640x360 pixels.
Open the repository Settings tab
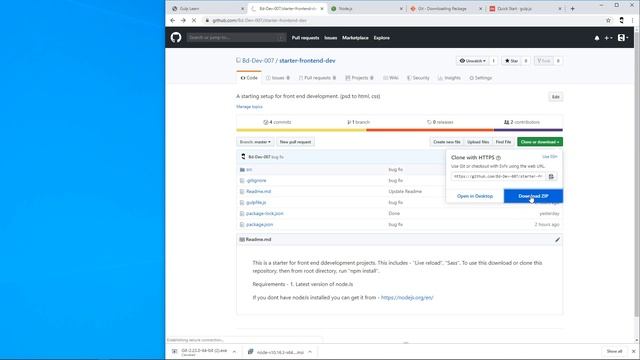coord(480,78)
